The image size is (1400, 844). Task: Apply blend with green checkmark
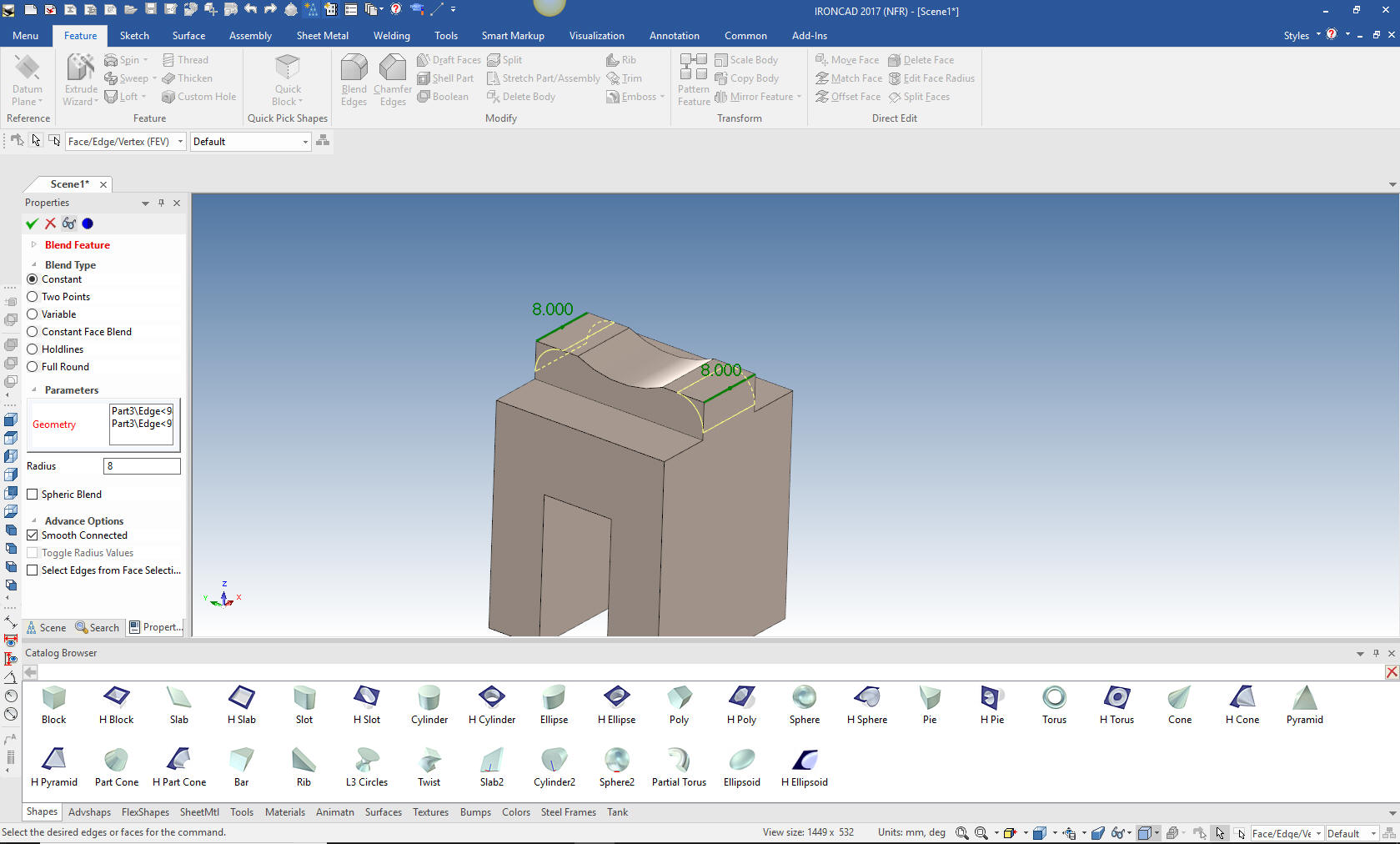pyautogui.click(x=32, y=224)
